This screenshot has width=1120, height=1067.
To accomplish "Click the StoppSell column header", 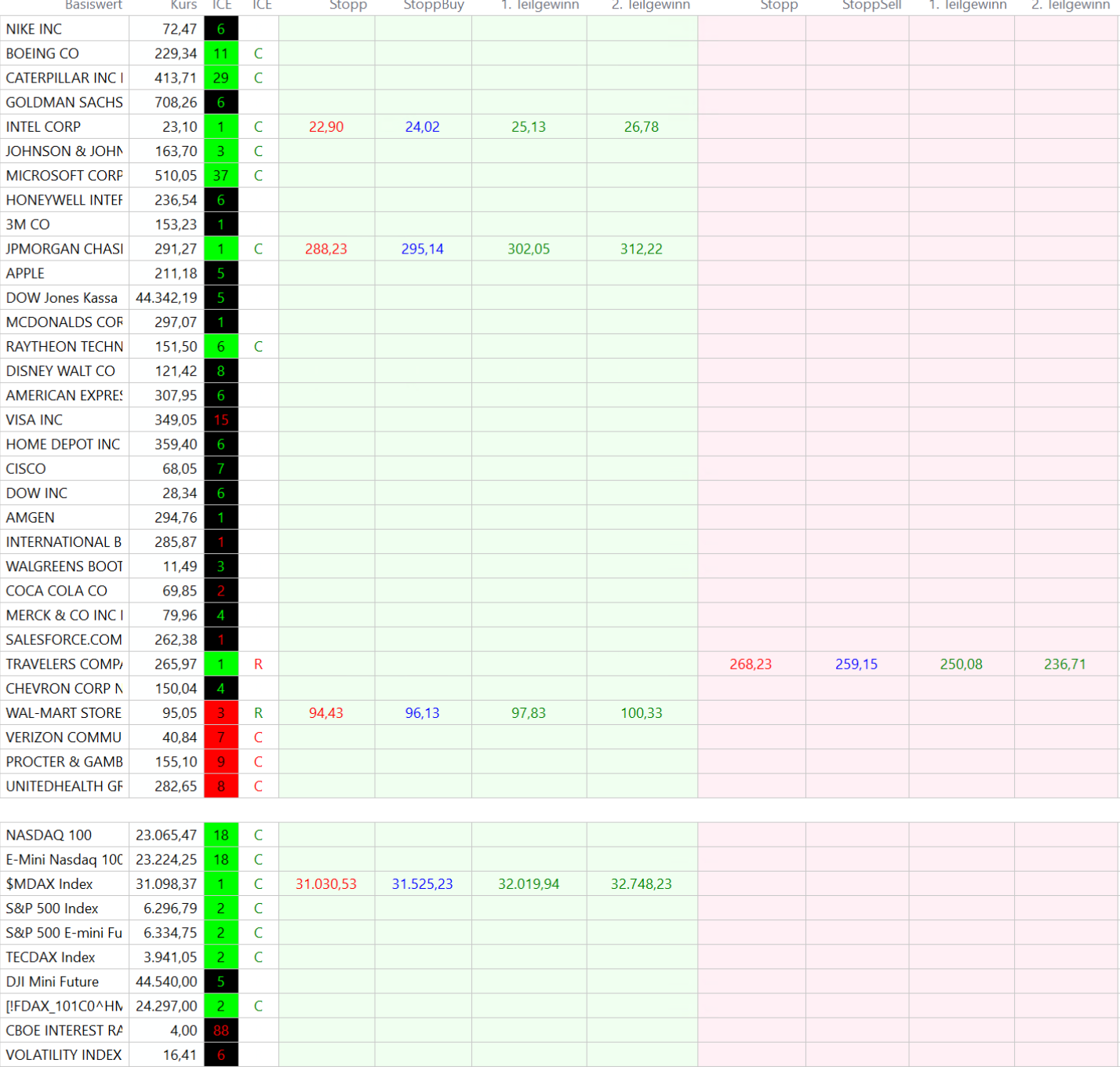I will (871, 5).
